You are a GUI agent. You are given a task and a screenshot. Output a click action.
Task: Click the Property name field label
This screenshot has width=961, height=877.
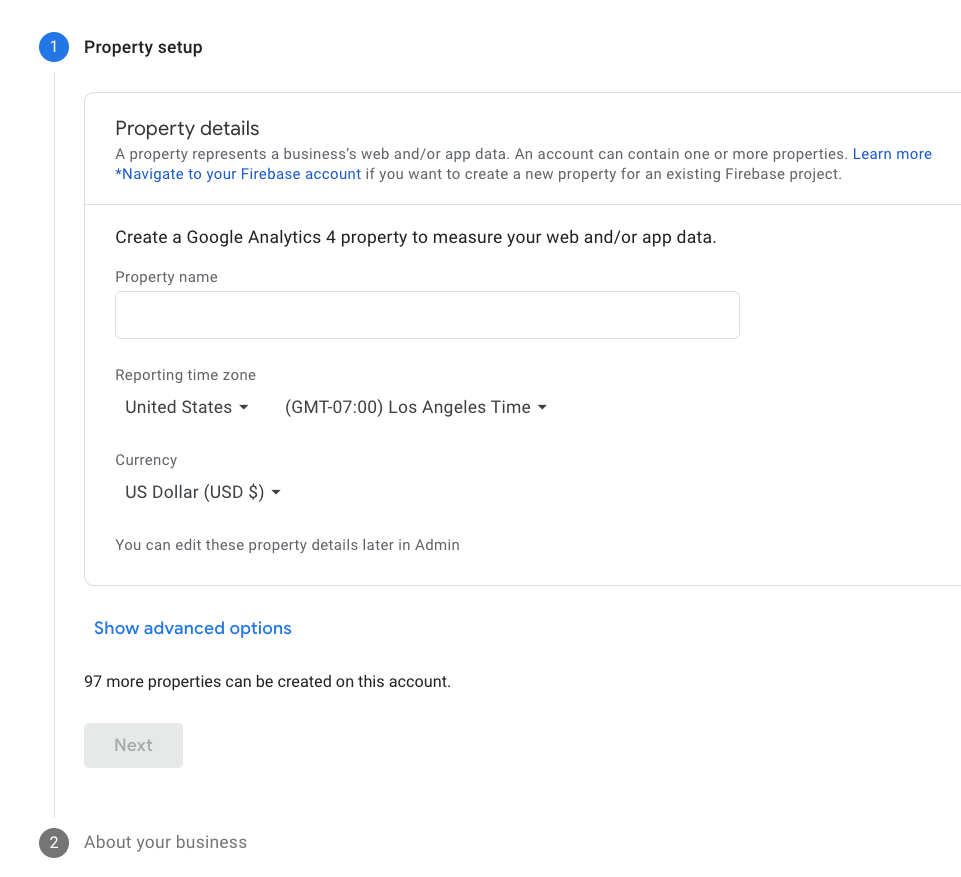(166, 277)
